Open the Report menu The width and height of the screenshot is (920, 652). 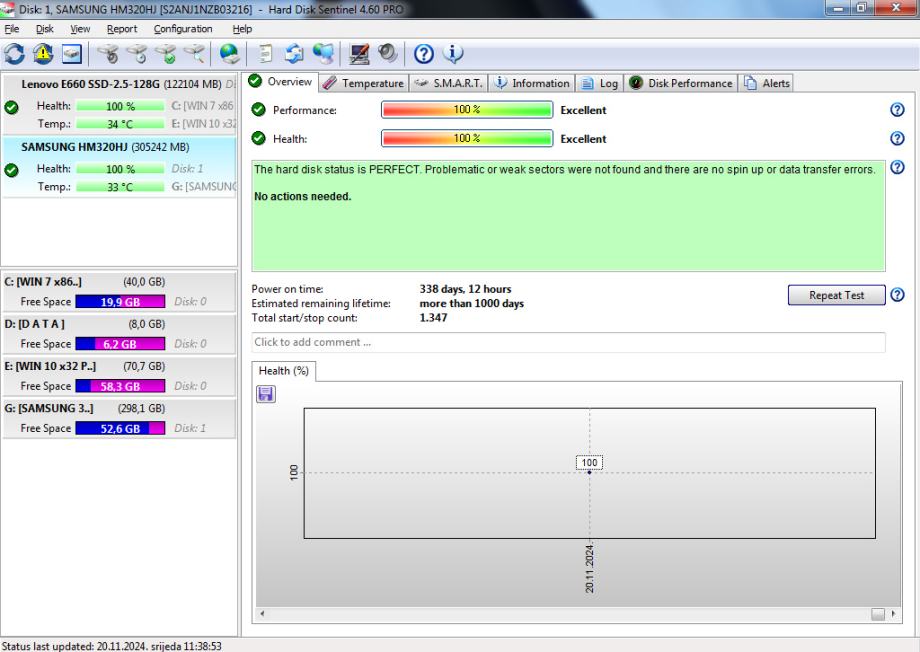click(x=121, y=29)
